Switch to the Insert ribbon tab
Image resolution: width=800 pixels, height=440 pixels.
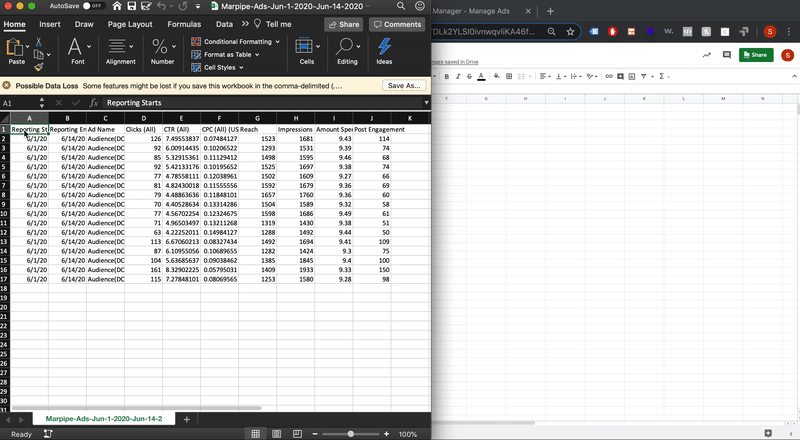click(49, 24)
